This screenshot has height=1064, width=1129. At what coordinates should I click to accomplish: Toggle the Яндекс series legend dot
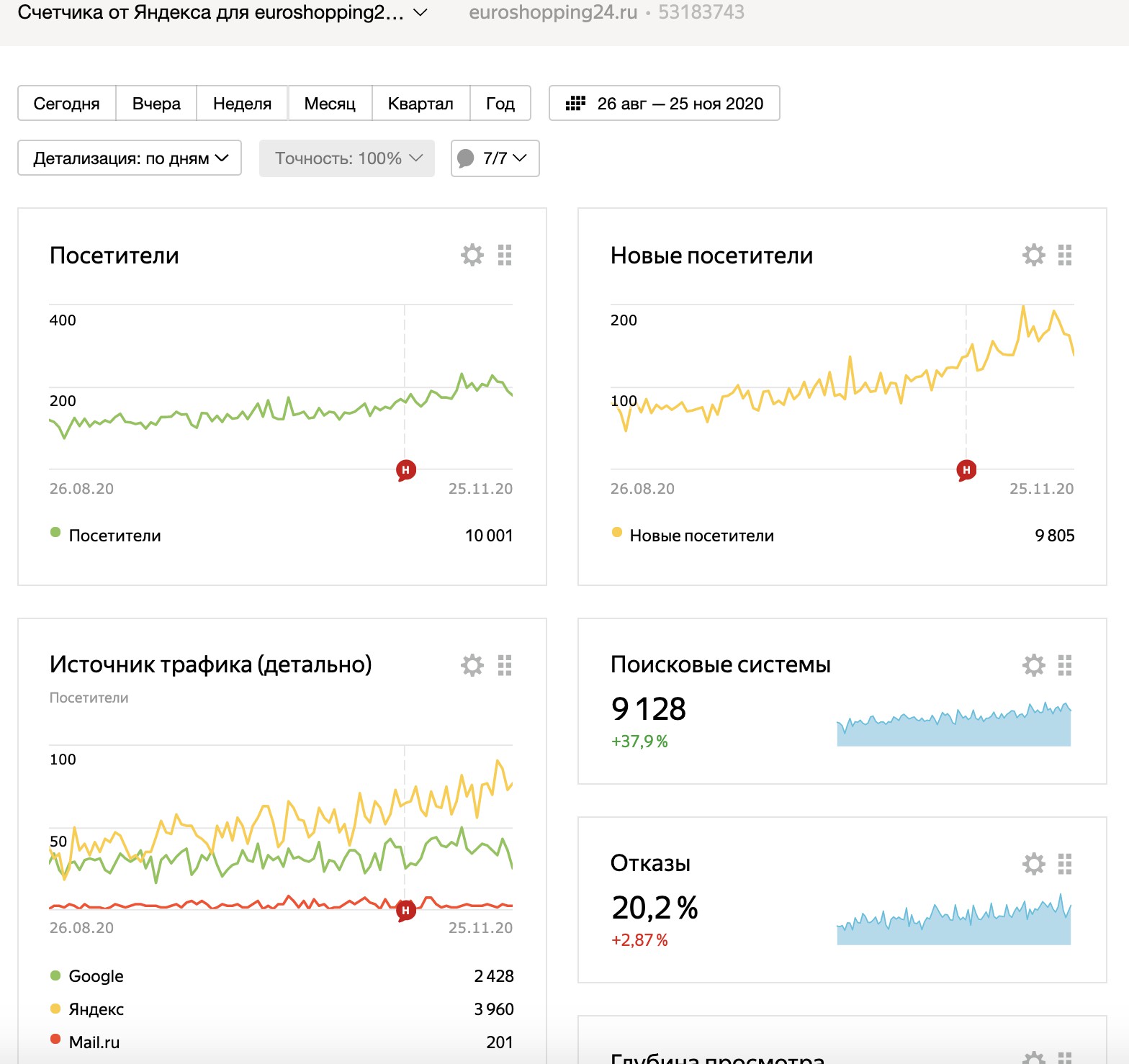(x=55, y=1009)
